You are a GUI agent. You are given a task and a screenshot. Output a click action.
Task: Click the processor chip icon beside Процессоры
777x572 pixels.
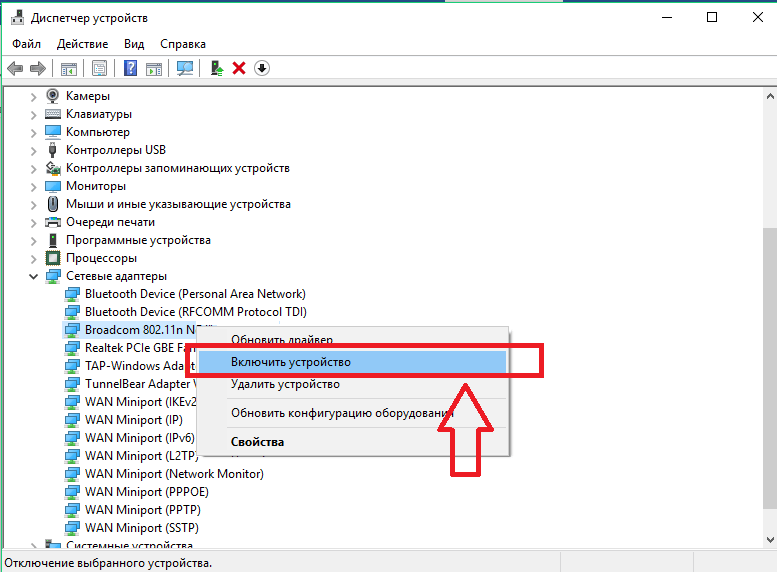[x=53, y=258]
